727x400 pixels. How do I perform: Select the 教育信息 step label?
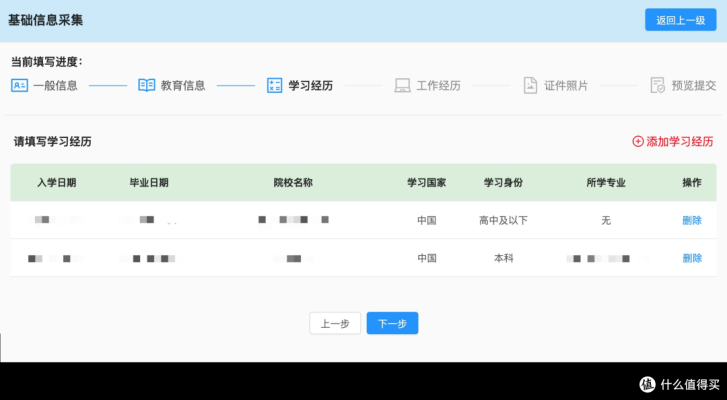[x=183, y=85]
